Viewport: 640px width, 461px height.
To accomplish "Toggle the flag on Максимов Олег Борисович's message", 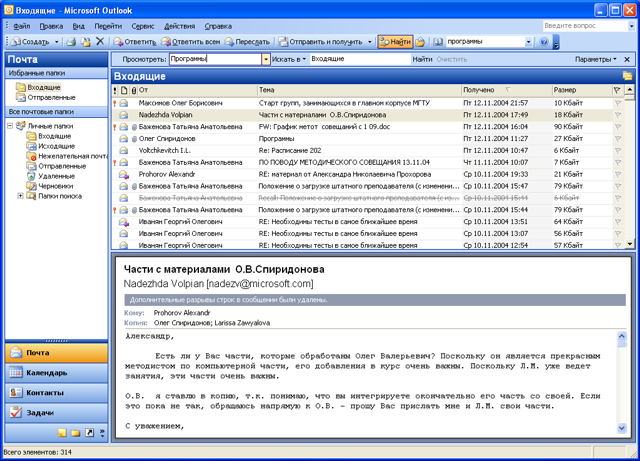I will 618,103.
